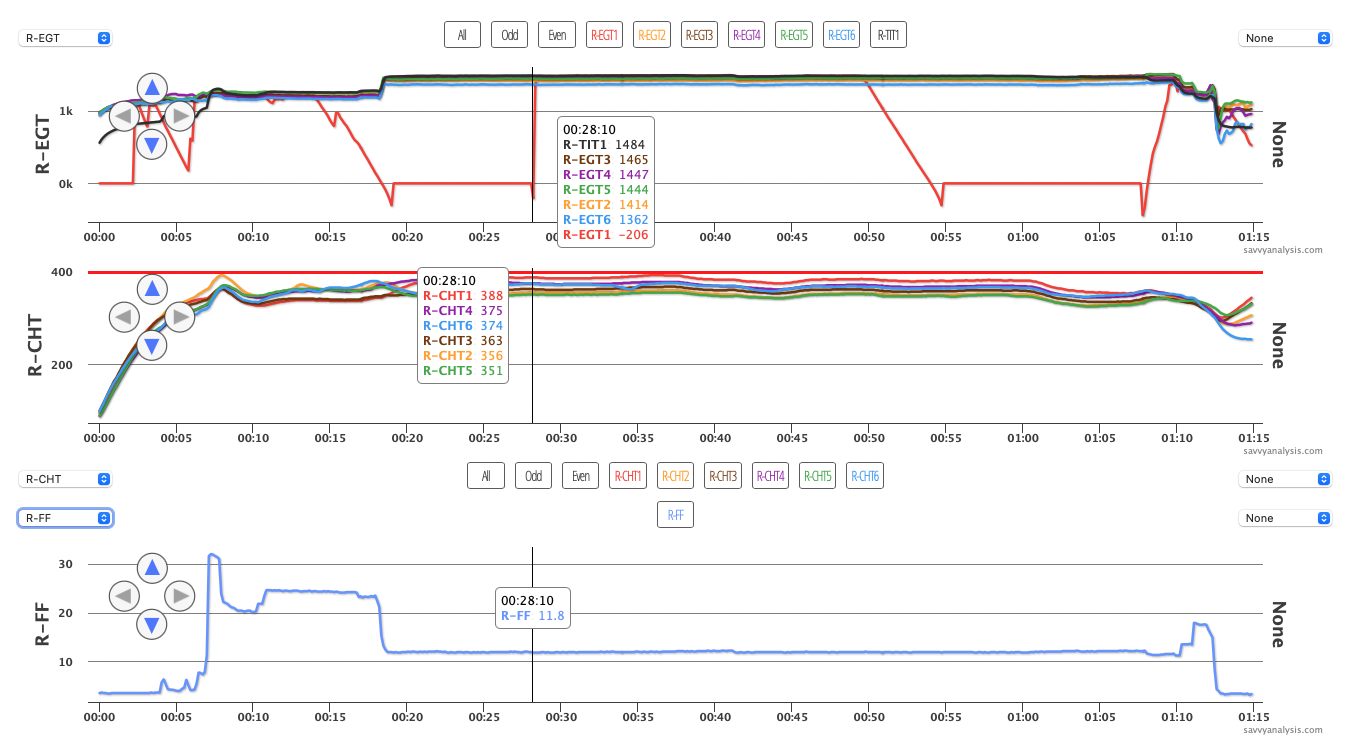Screen dimensions: 1345x738
Task: Pan the R-EGT chart left
Action: click(123, 116)
